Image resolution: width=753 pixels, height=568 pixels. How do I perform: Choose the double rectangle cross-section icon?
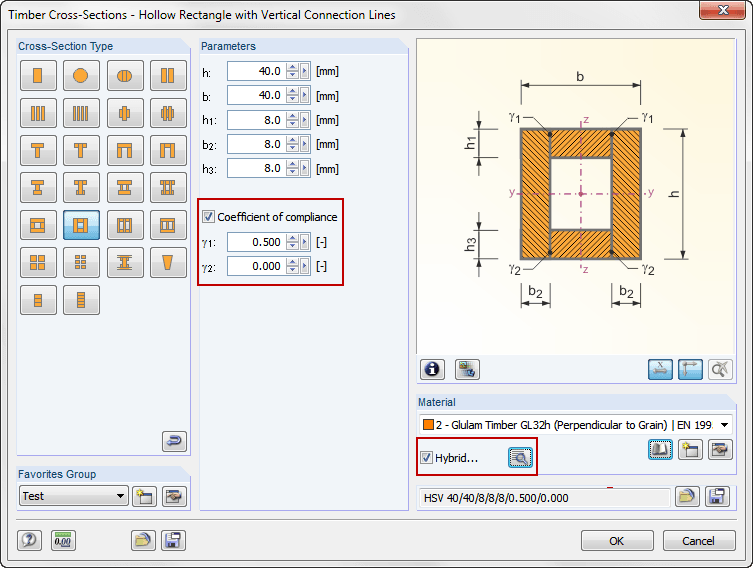(x=168, y=75)
